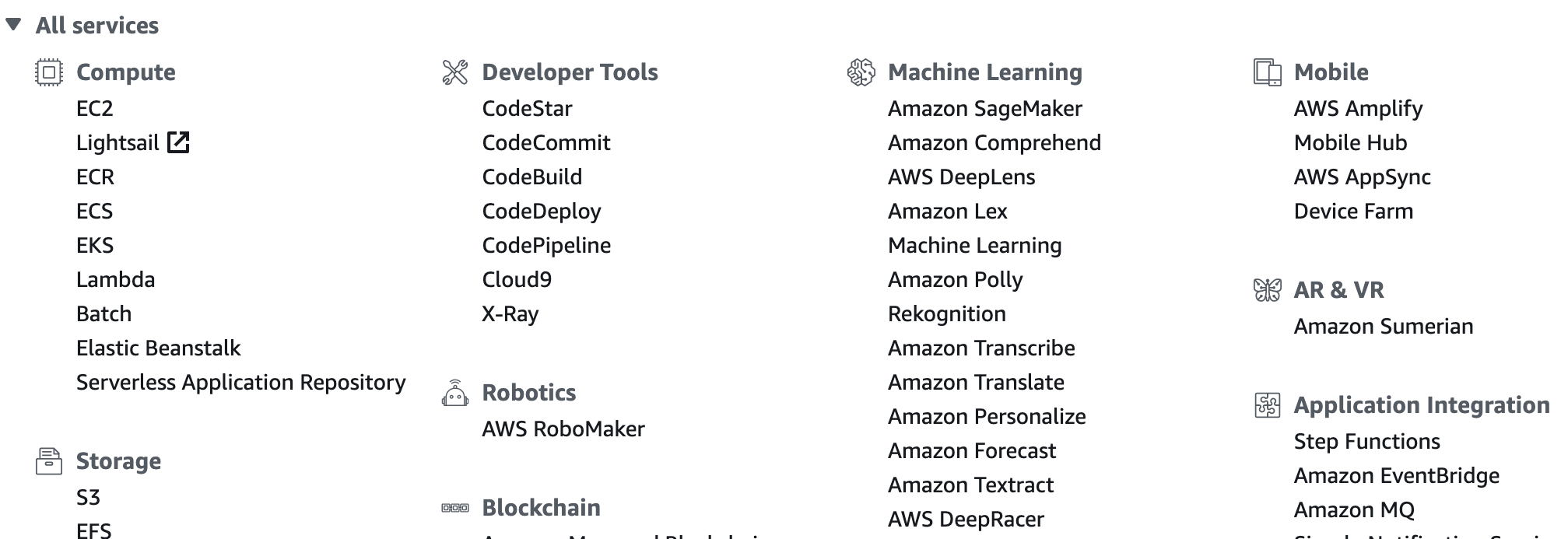Select AWS RoboMaker link
The height and width of the screenshot is (539, 1568).
pyautogui.click(x=563, y=429)
